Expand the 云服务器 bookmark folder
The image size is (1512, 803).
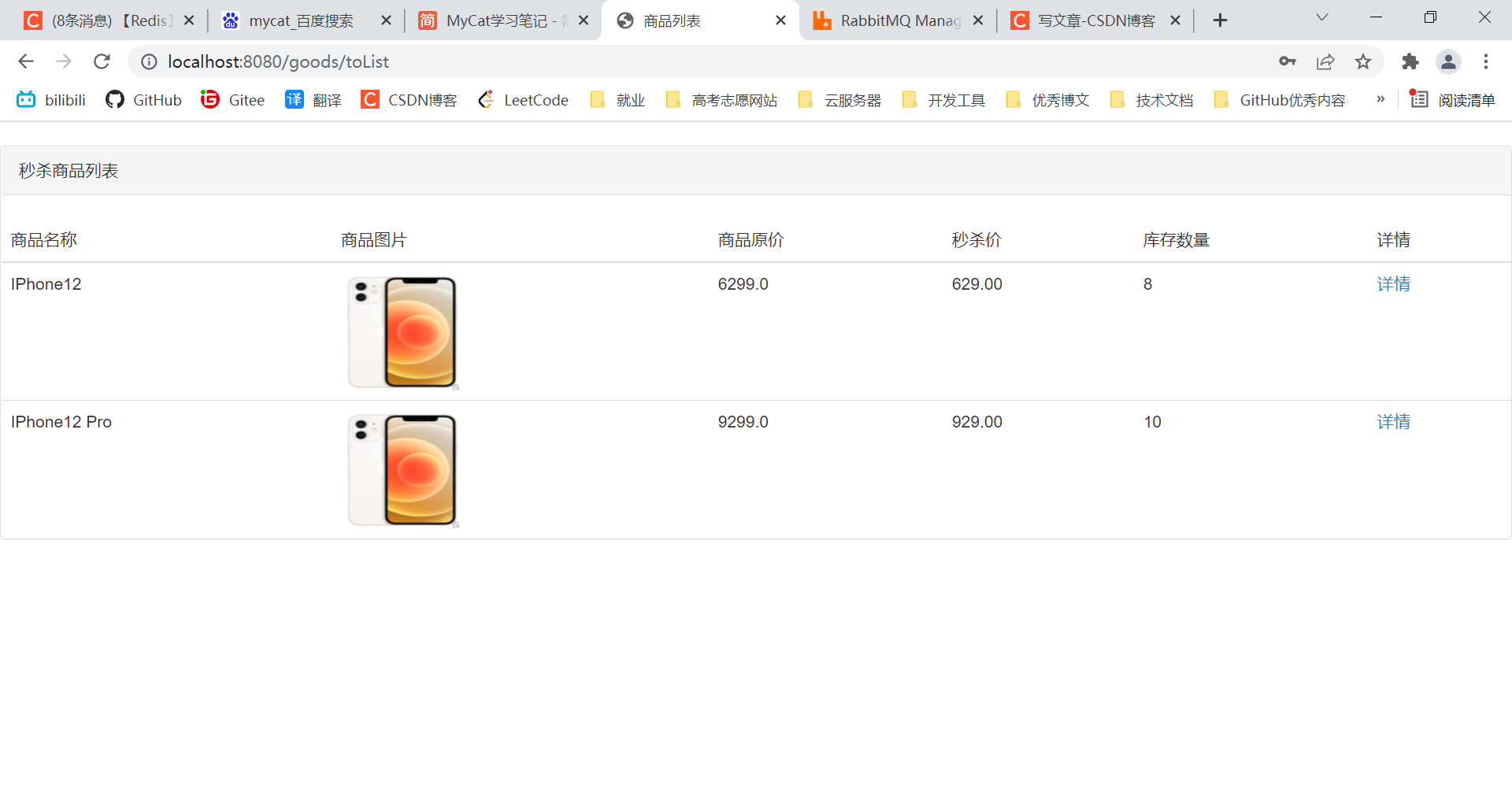point(839,100)
